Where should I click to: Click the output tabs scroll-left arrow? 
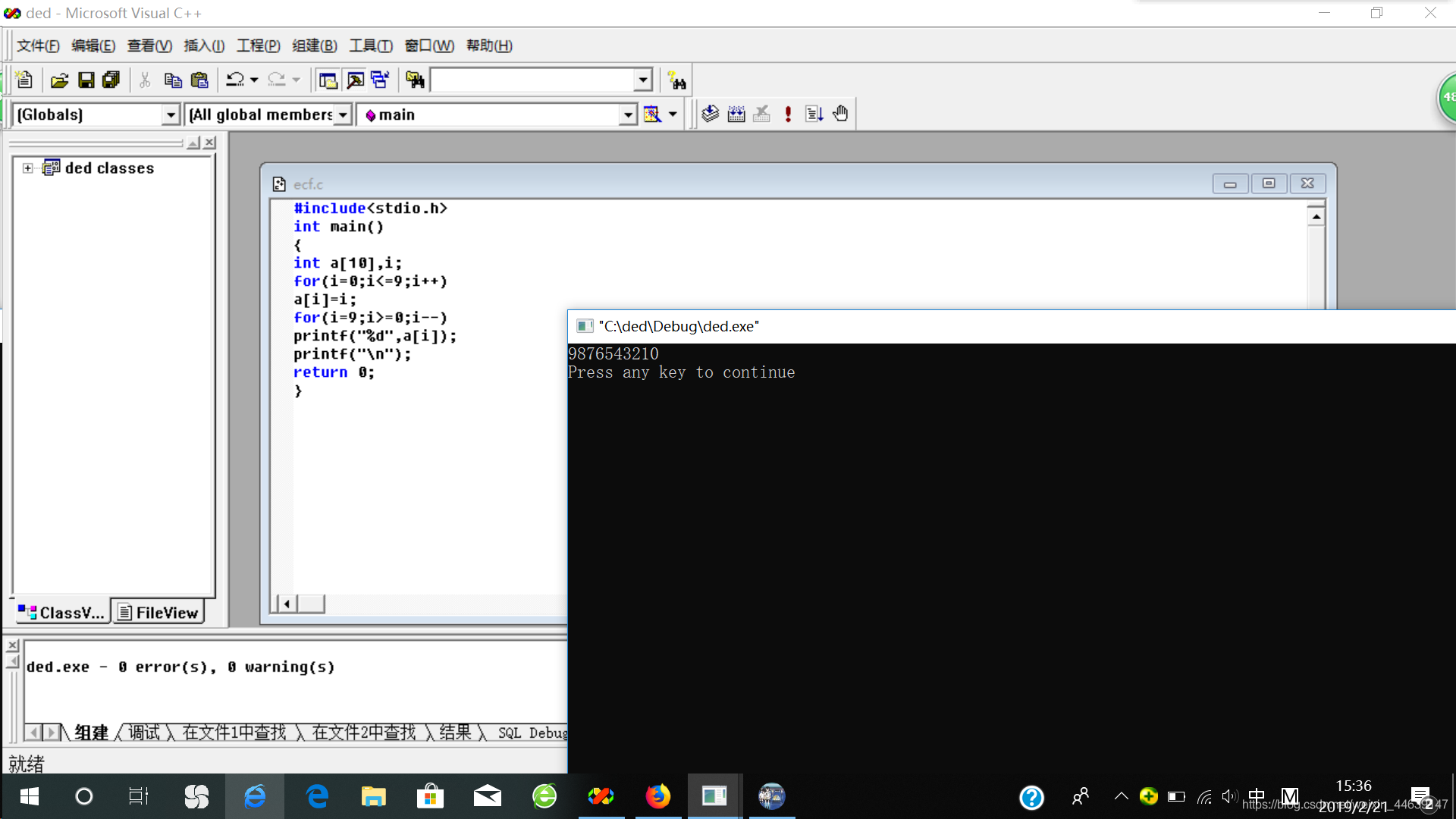(x=33, y=733)
